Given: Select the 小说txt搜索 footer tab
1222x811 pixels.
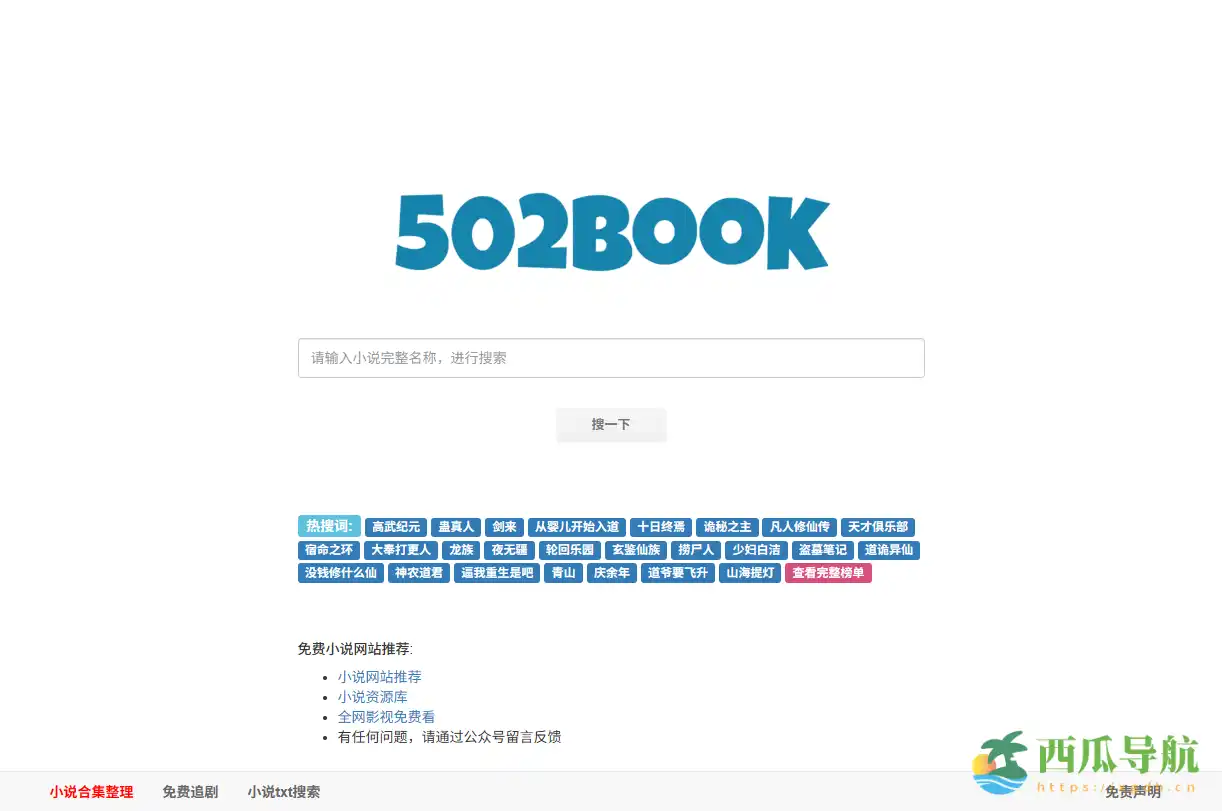Looking at the screenshot, I should pos(283,792).
